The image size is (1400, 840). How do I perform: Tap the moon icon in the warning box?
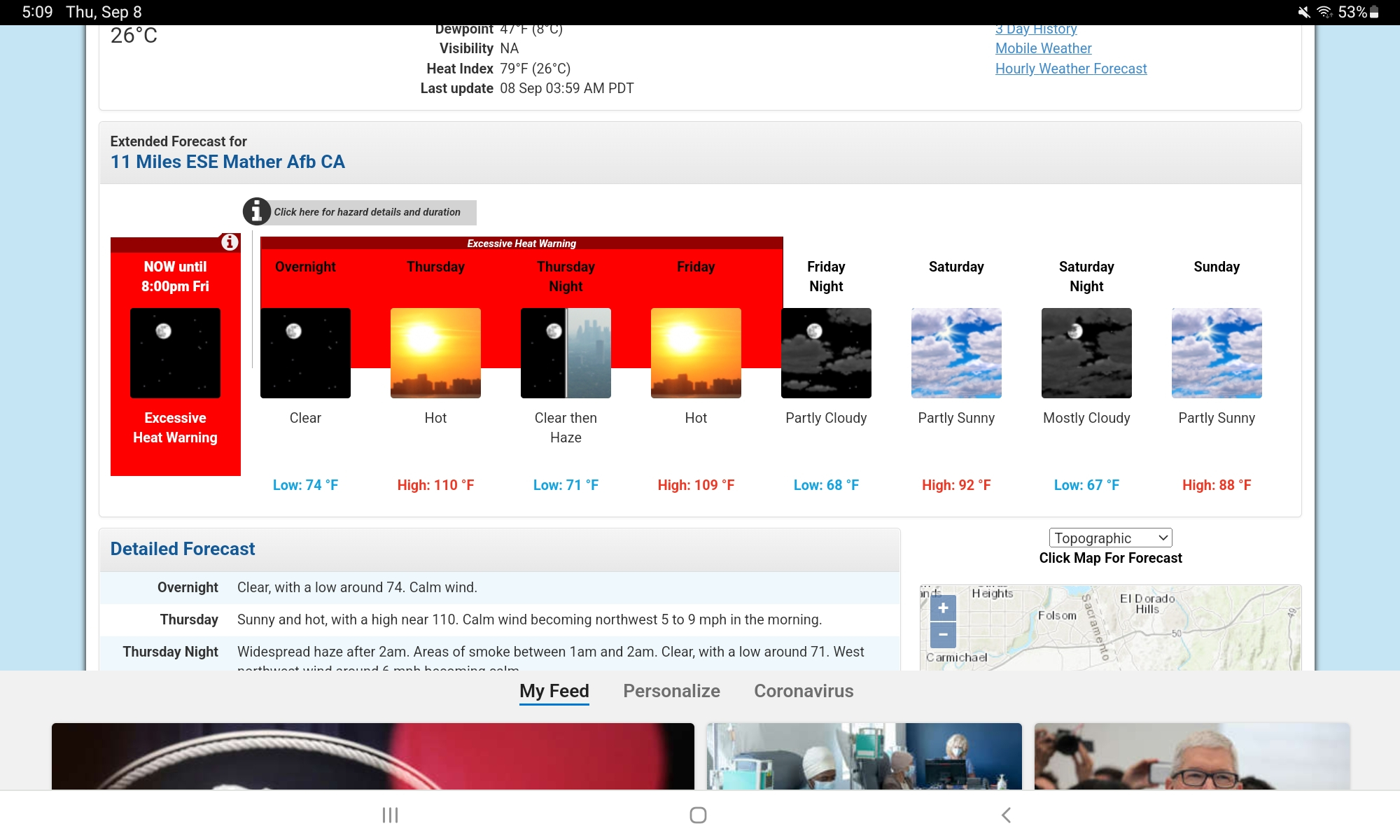click(175, 353)
